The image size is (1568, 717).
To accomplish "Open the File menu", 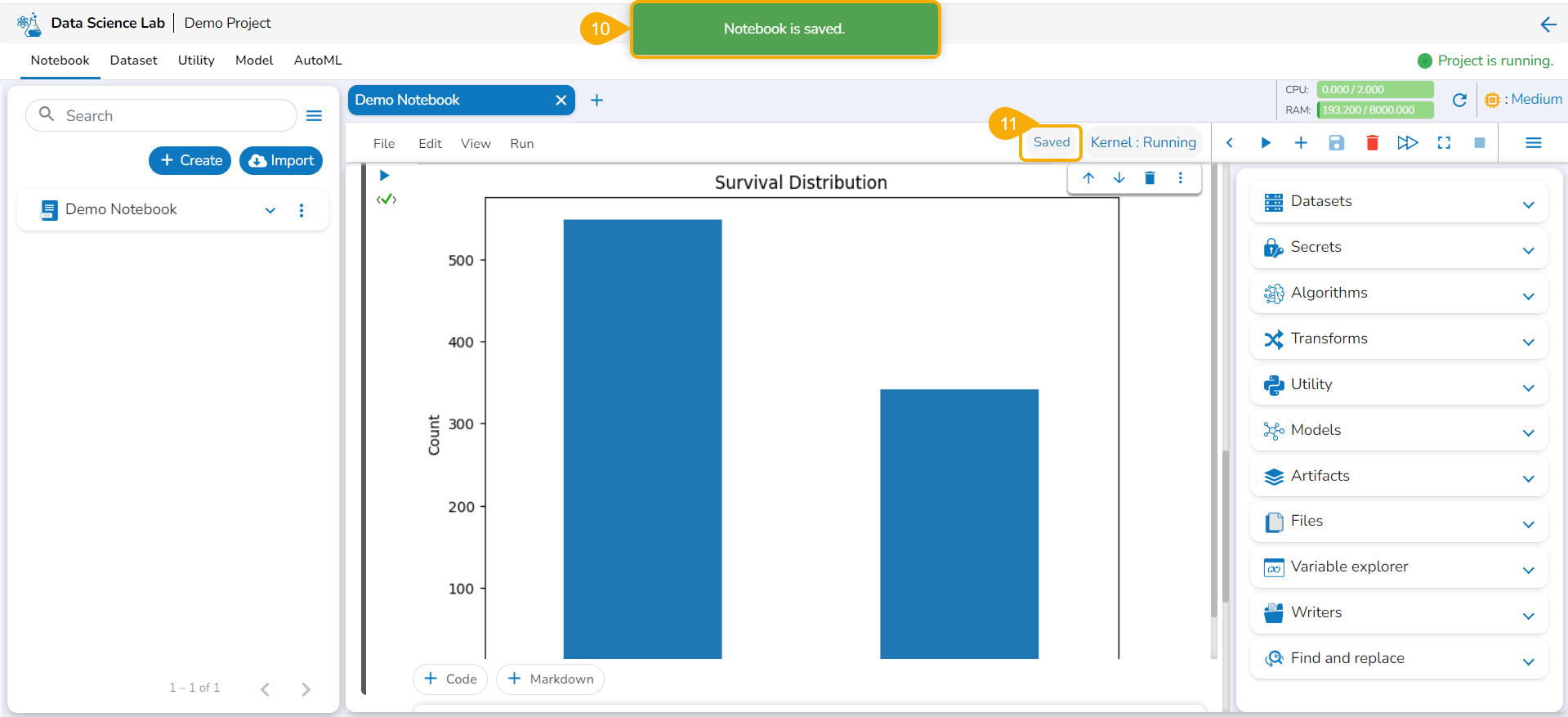I will (383, 144).
